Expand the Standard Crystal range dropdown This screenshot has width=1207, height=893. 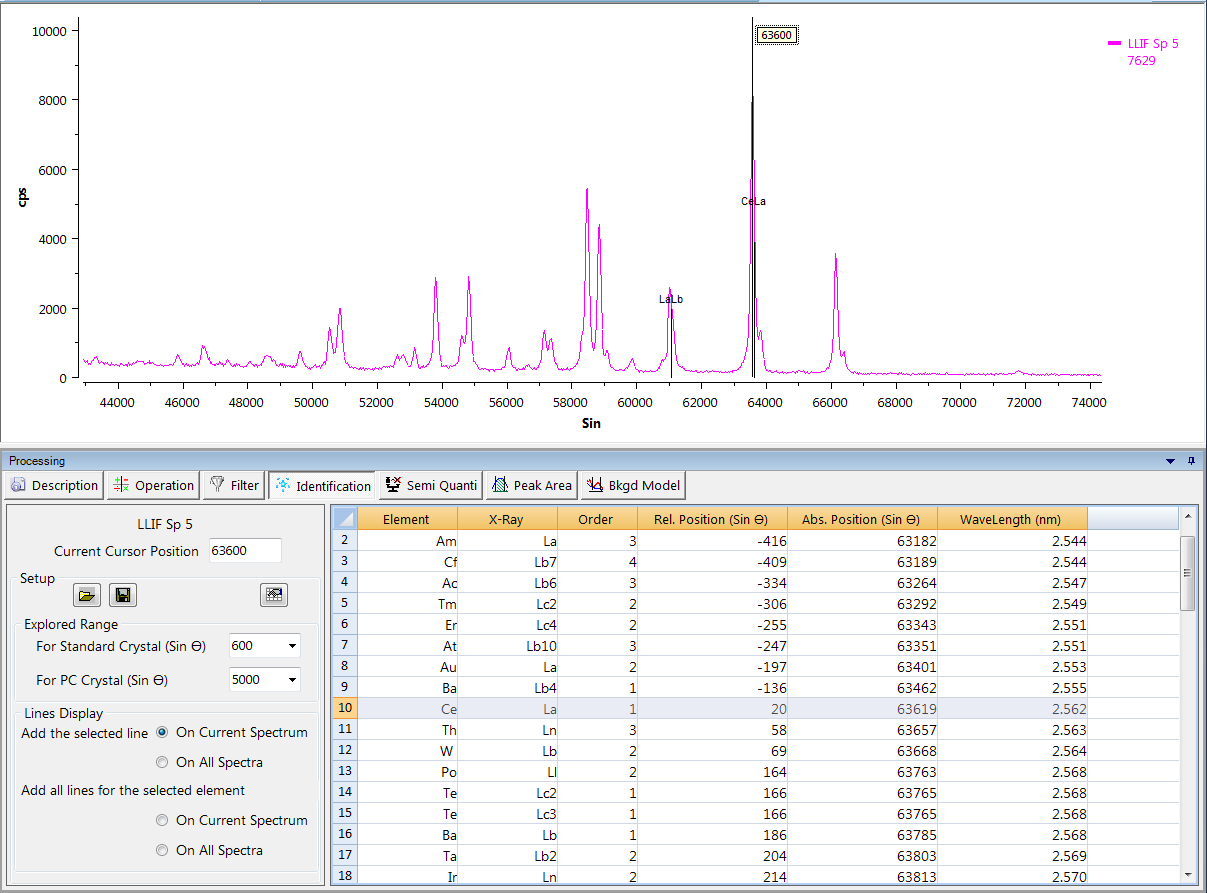tap(292, 646)
